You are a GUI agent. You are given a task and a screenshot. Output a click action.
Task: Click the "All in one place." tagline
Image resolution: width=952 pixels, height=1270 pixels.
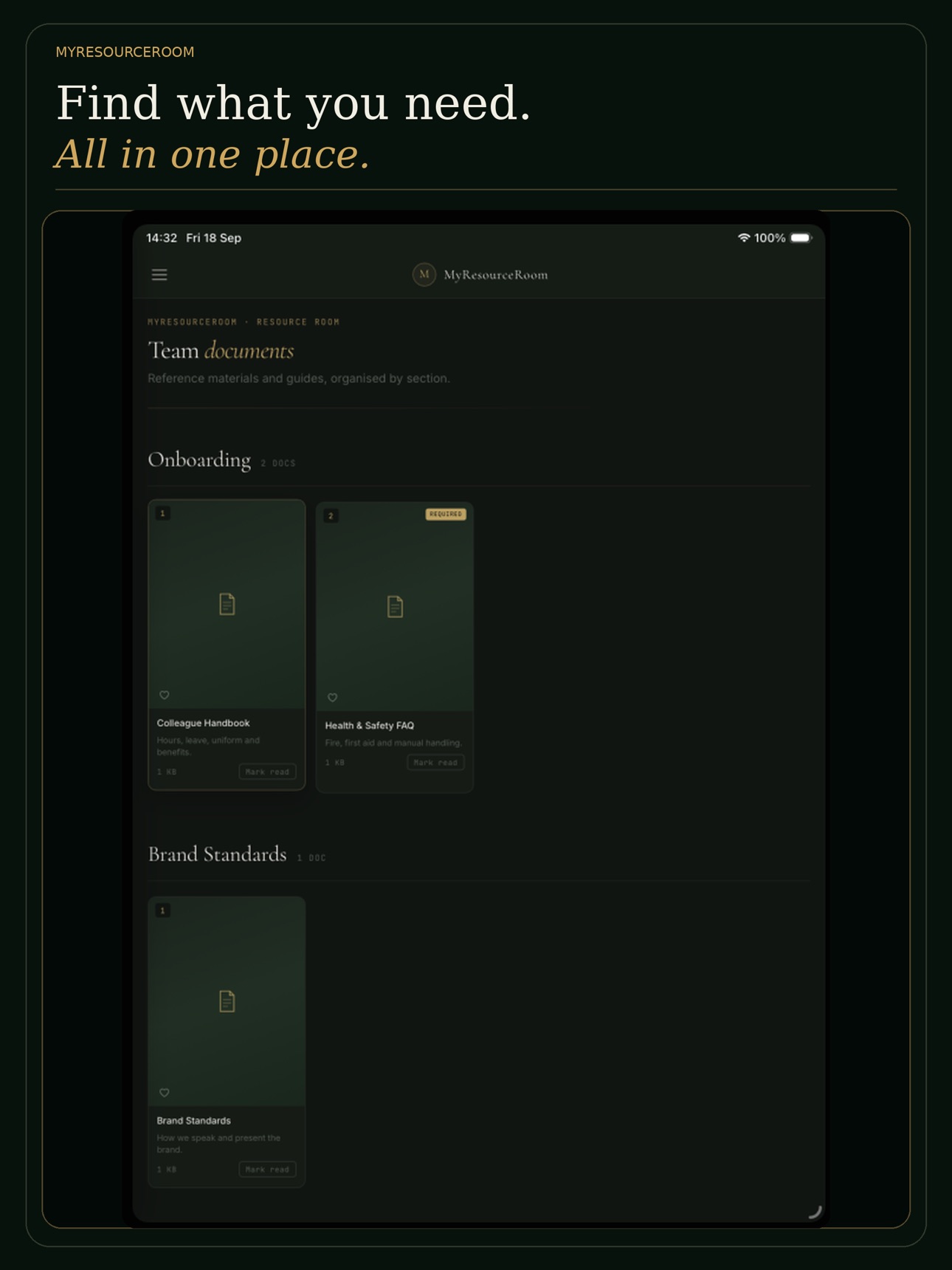point(213,154)
